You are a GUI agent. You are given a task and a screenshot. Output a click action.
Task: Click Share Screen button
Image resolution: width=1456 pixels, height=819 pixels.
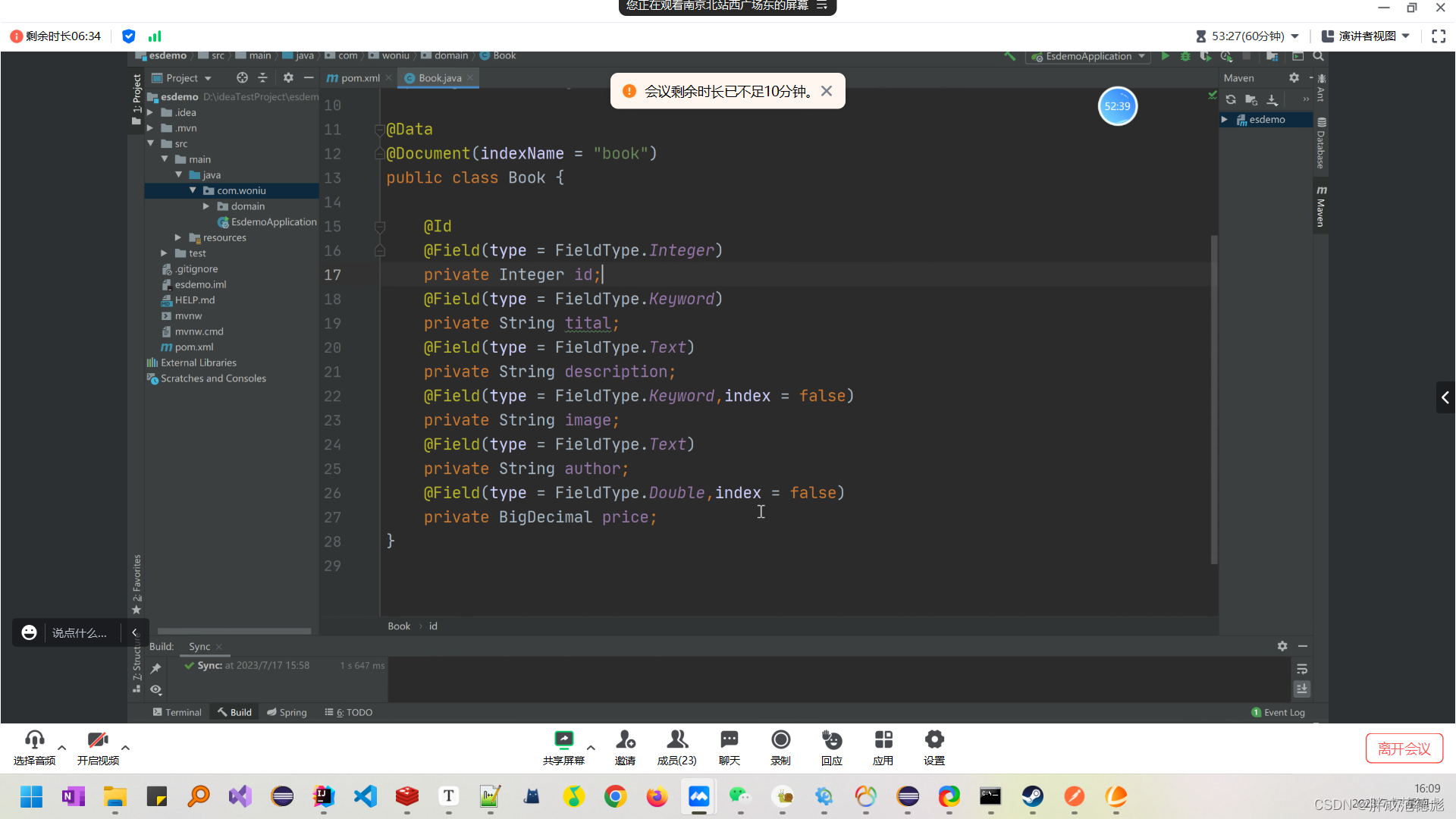click(x=564, y=748)
